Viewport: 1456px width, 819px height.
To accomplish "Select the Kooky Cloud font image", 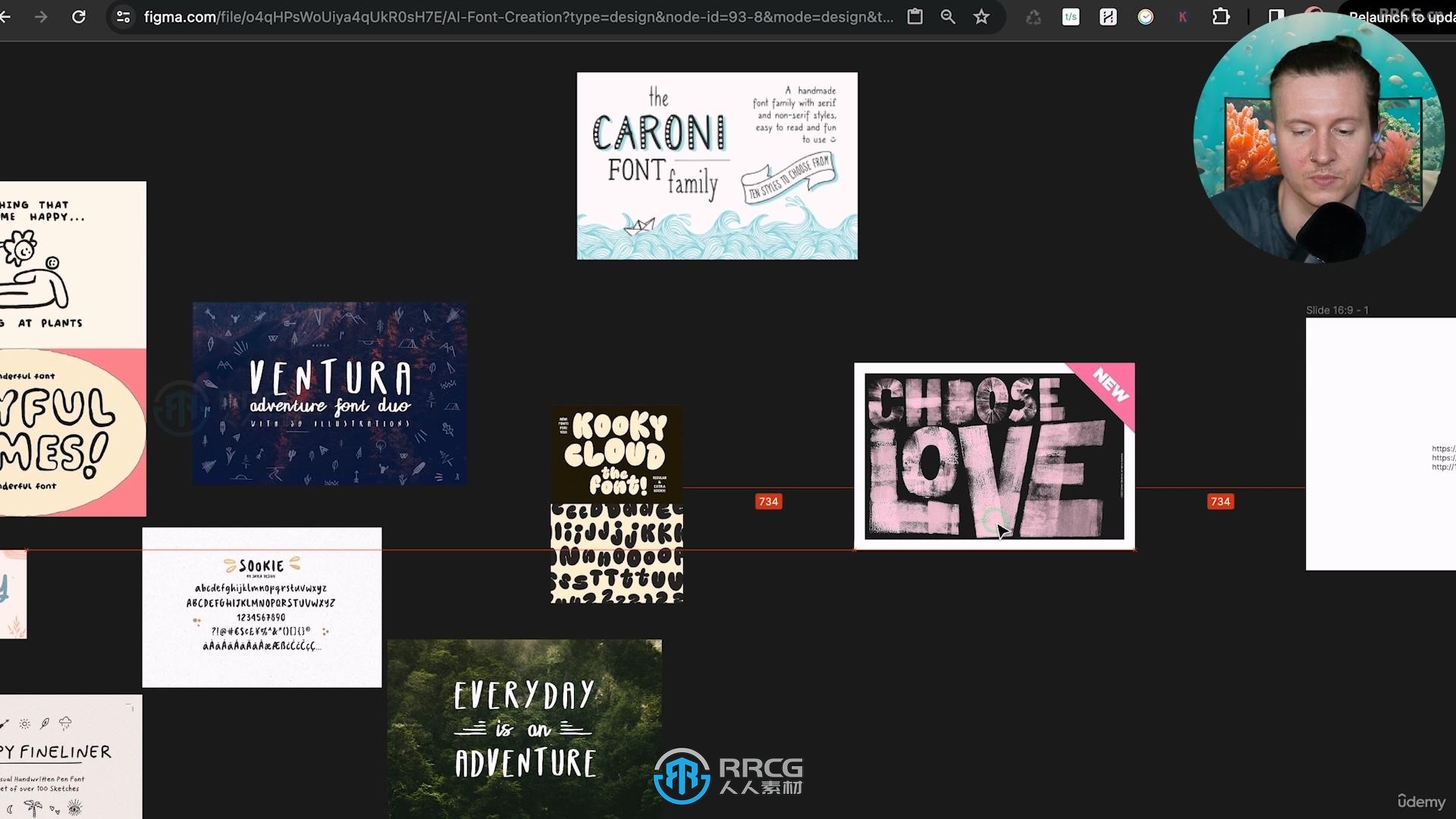I will (x=617, y=454).
